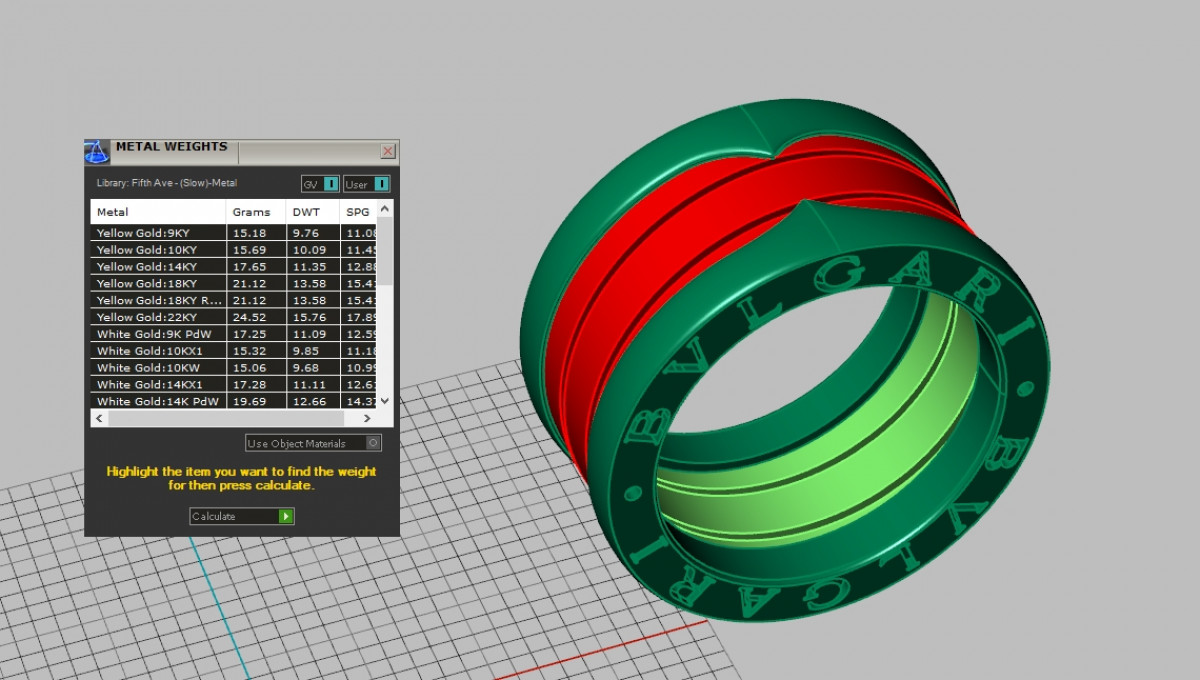Image resolution: width=1200 pixels, height=680 pixels.
Task: Sort by the Metal column header
Action: pyautogui.click(x=157, y=212)
